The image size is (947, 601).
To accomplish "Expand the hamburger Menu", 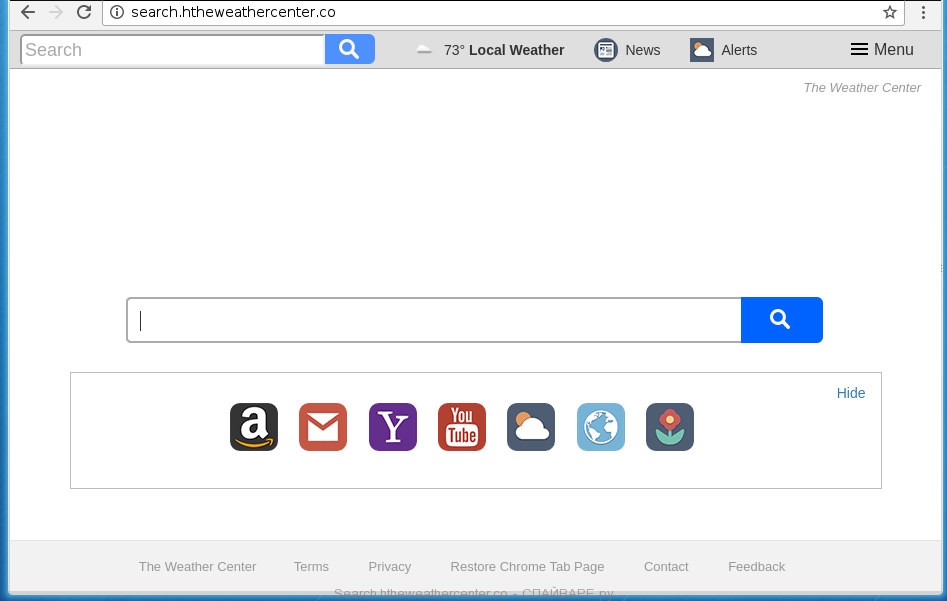I will (x=881, y=50).
